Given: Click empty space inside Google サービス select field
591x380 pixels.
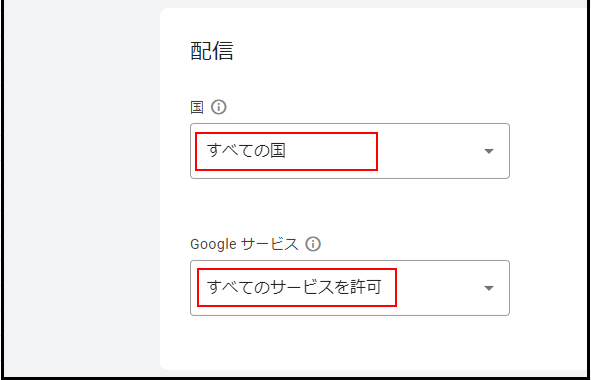Looking at the screenshot, I should (439, 288).
